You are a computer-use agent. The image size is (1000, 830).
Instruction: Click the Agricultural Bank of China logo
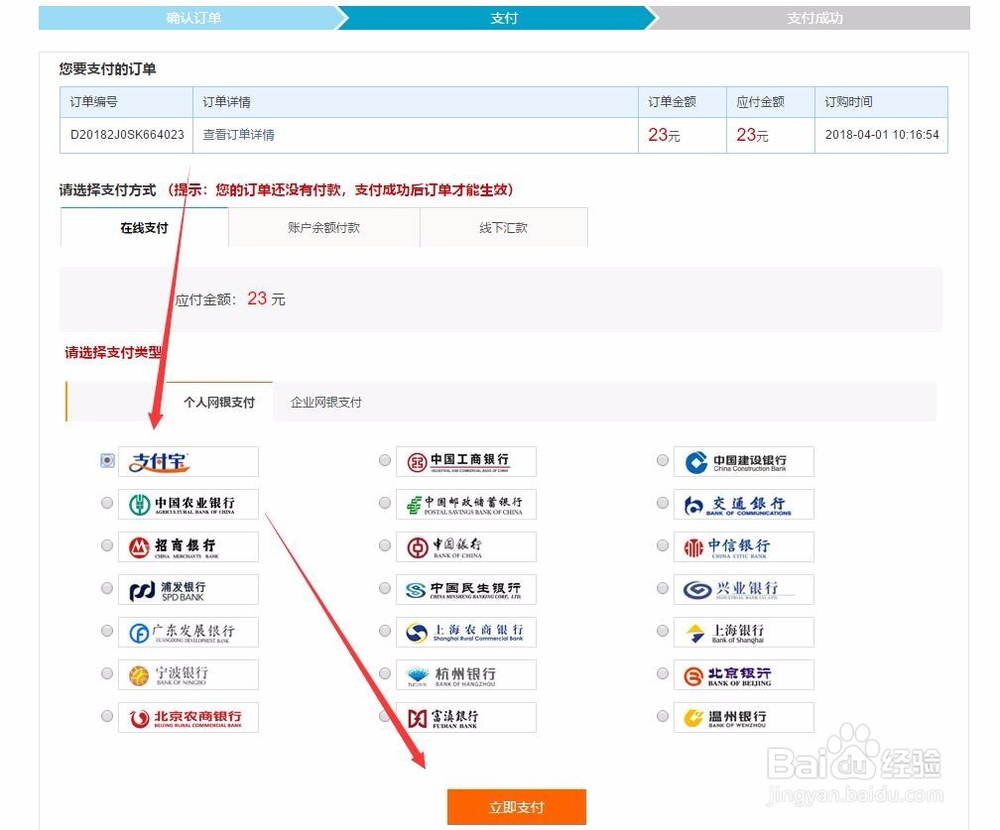pyautogui.click(x=189, y=503)
